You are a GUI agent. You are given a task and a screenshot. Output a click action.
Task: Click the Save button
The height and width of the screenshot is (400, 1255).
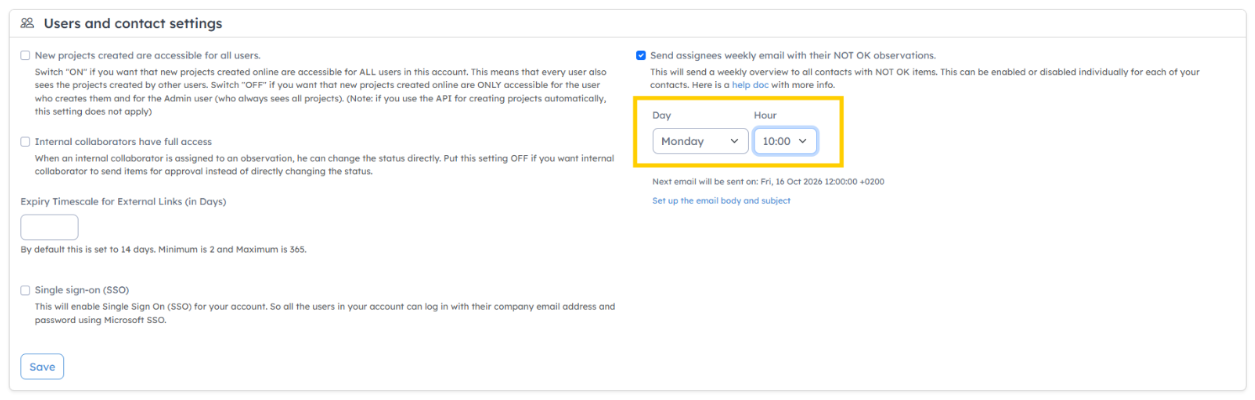[42, 367]
